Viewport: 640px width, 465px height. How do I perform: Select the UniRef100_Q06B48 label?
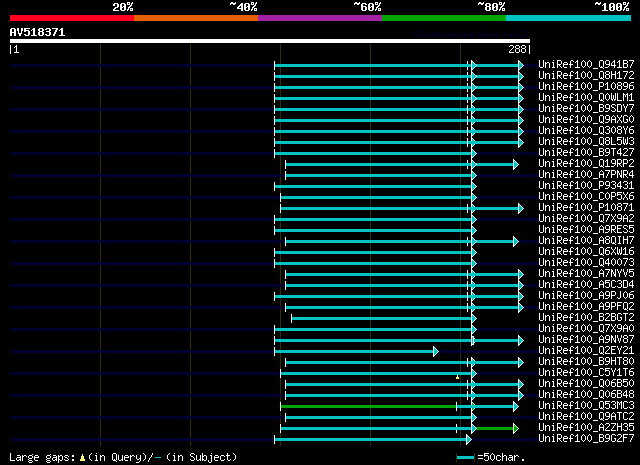pyautogui.click(x=586, y=395)
